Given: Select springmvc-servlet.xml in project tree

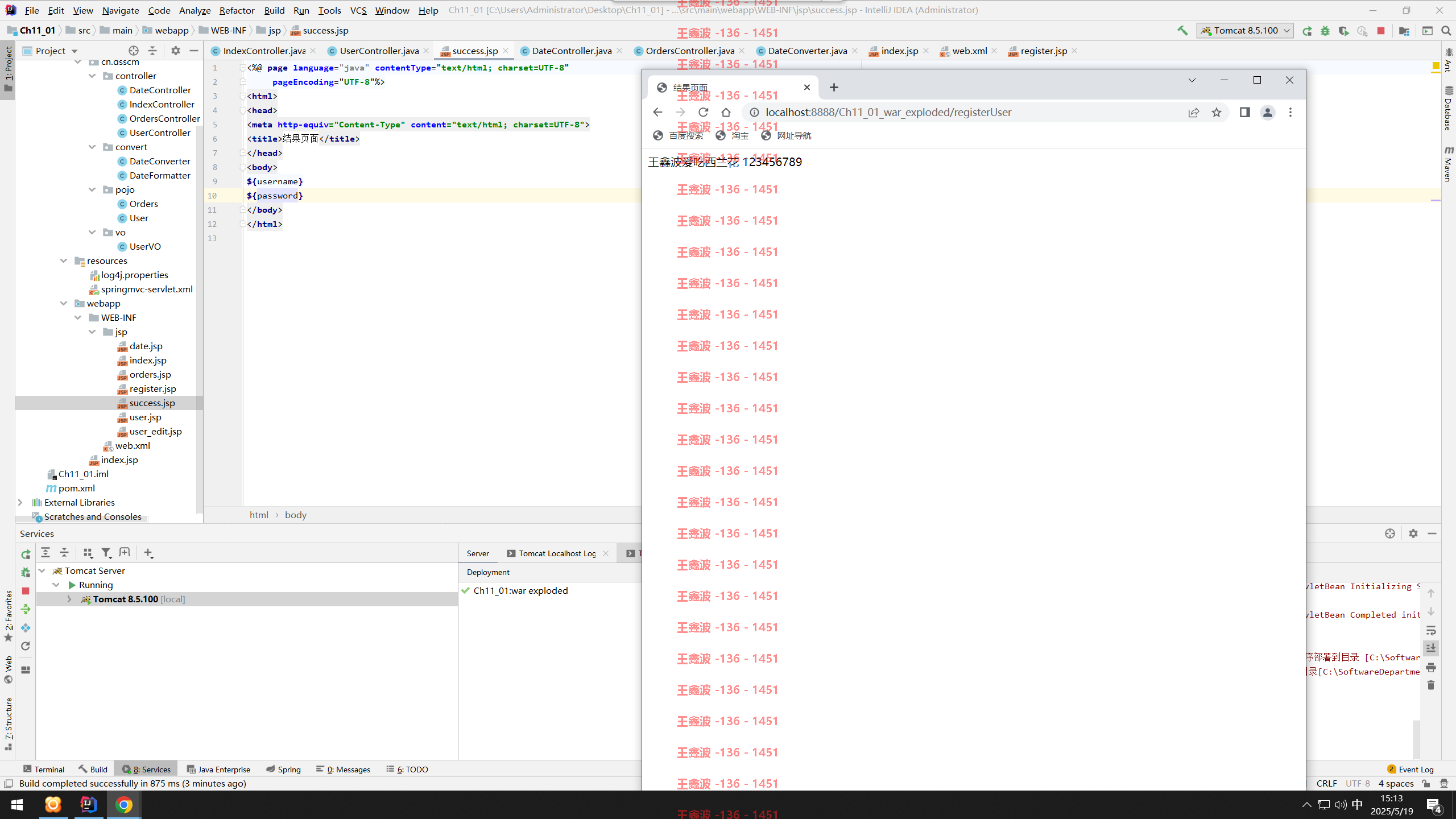Looking at the screenshot, I should coord(146,289).
